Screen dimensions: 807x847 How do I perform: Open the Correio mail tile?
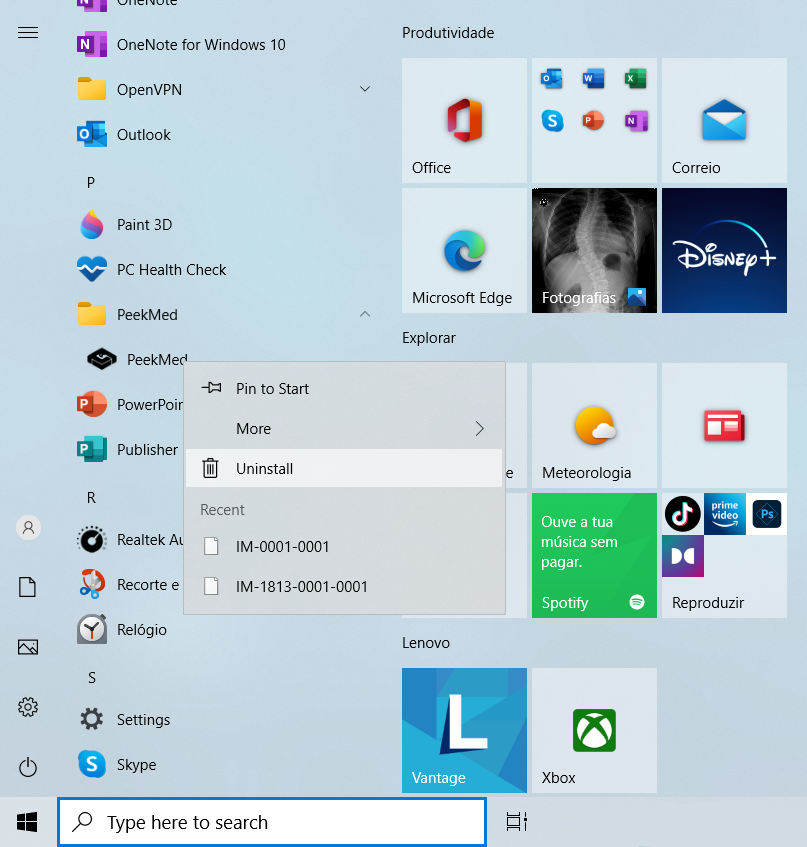(723, 120)
